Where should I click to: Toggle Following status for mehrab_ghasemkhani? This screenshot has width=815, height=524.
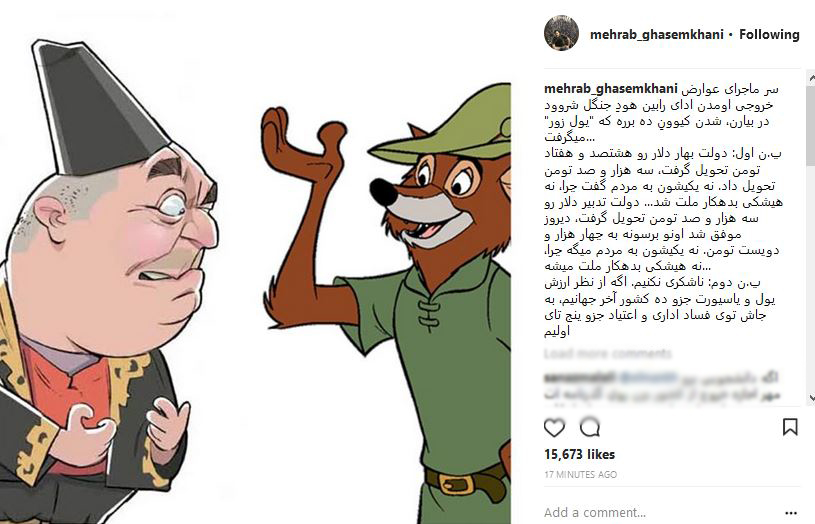pyautogui.click(x=769, y=35)
